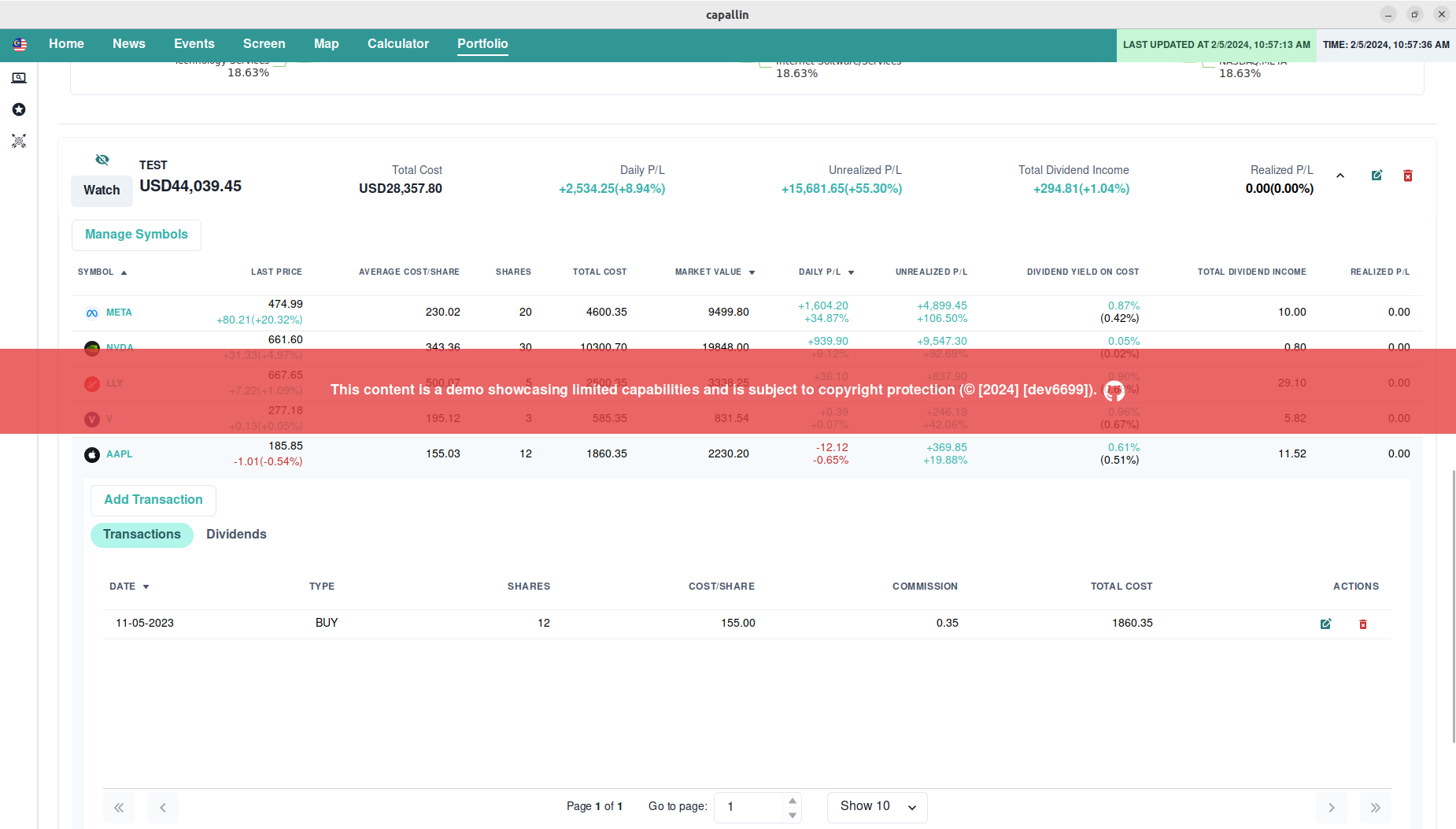Open the META symbol link
This screenshot has height=829, width=1456.
pos(120,313)
